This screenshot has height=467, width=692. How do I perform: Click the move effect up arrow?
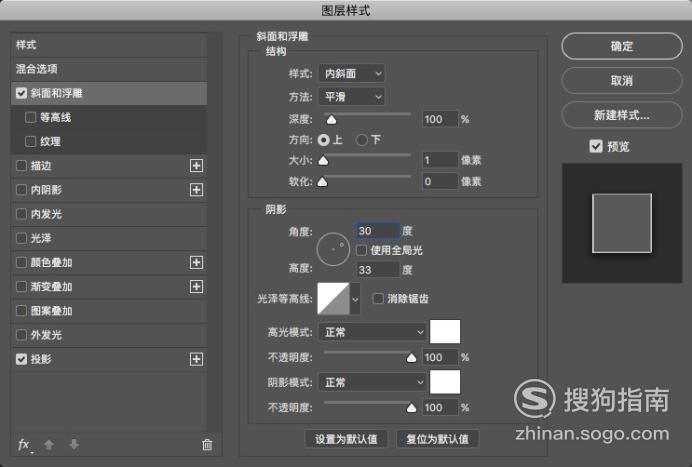(x=49, y=444)
